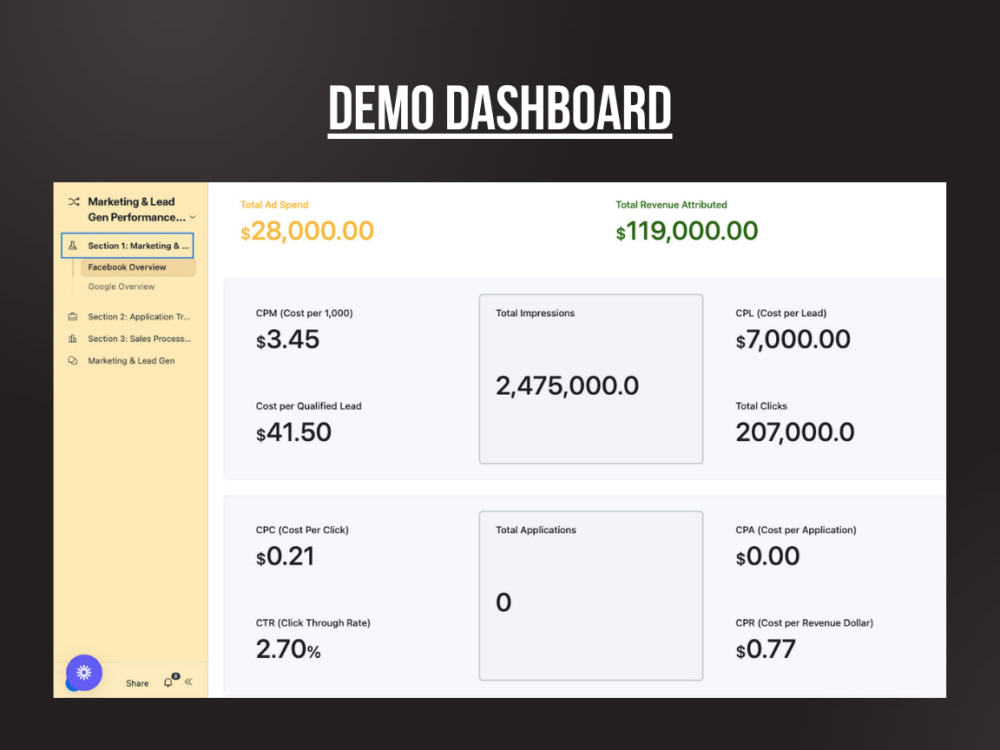This screenshot has width=1000, height=750.
Task: Click the 2,475,000.0 impressions value
Action: click(x=567, y=386)
